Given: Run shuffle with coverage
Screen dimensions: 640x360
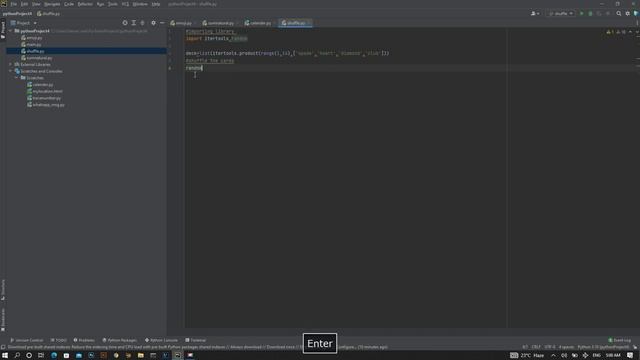Looking at the screenshot, I should [599, 13].
